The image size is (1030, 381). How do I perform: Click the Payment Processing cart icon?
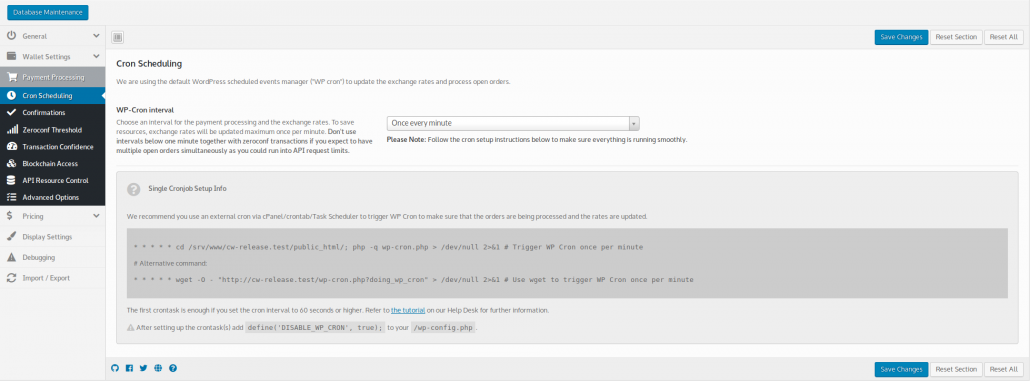pos(11,77)
